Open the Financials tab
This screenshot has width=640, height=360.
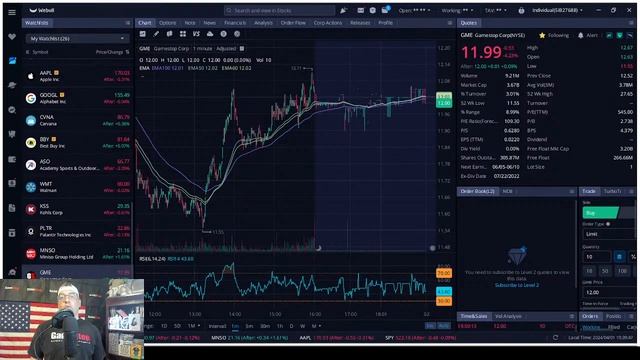pyautogui.click(x=235, y=23)
